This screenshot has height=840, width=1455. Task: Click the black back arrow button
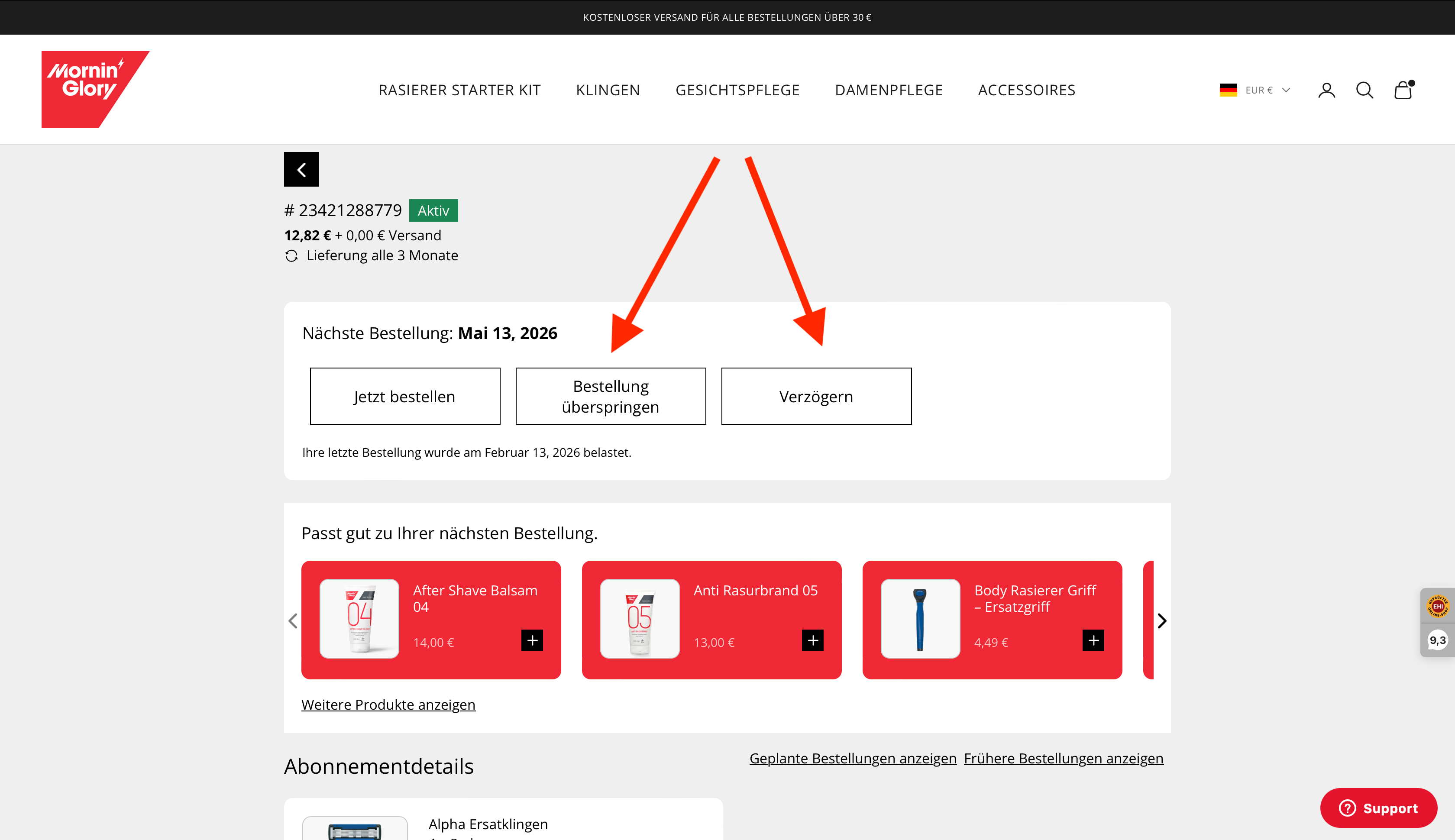(301, 170)
